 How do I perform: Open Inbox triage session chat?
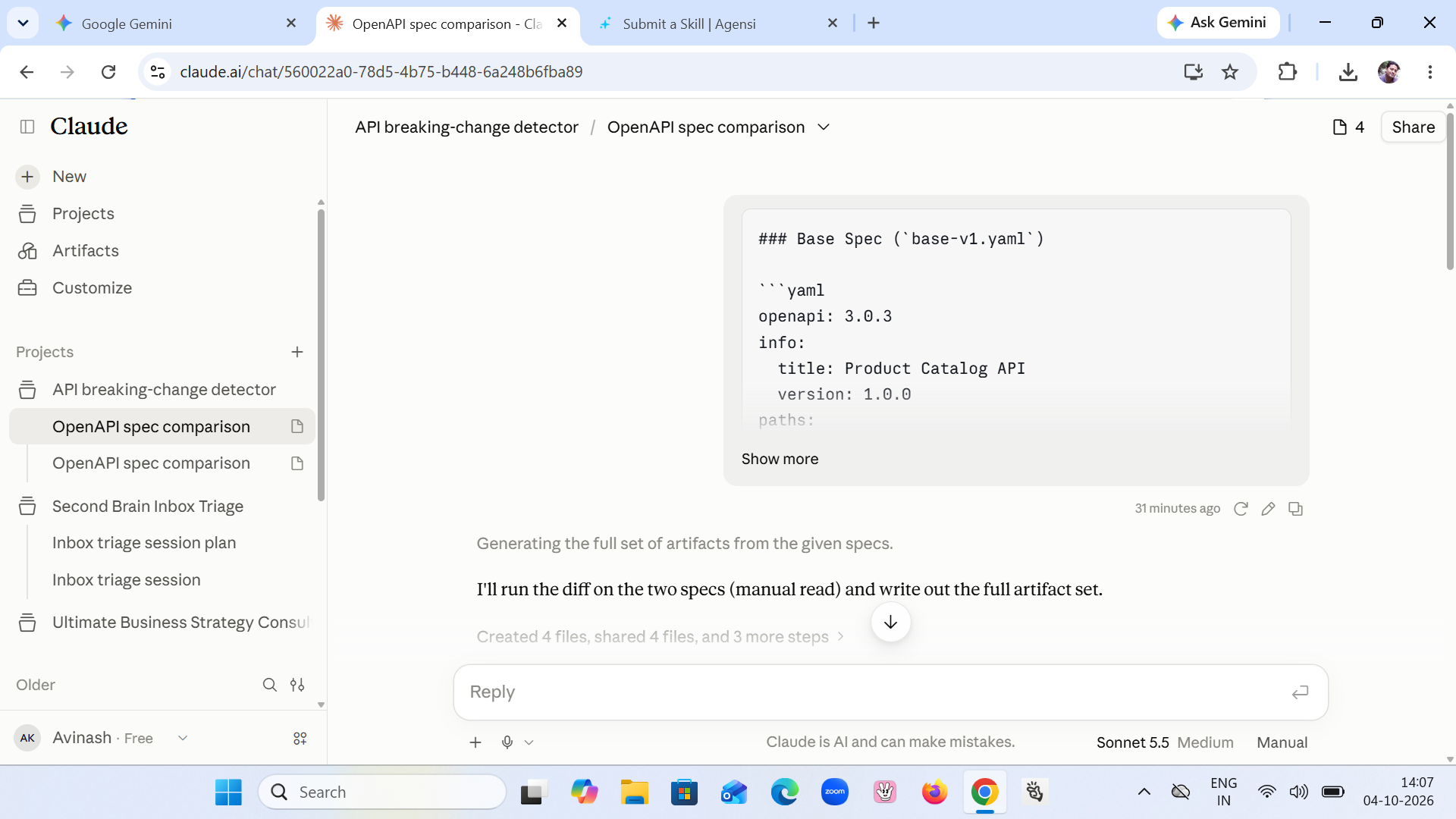[x=127, y=580]
